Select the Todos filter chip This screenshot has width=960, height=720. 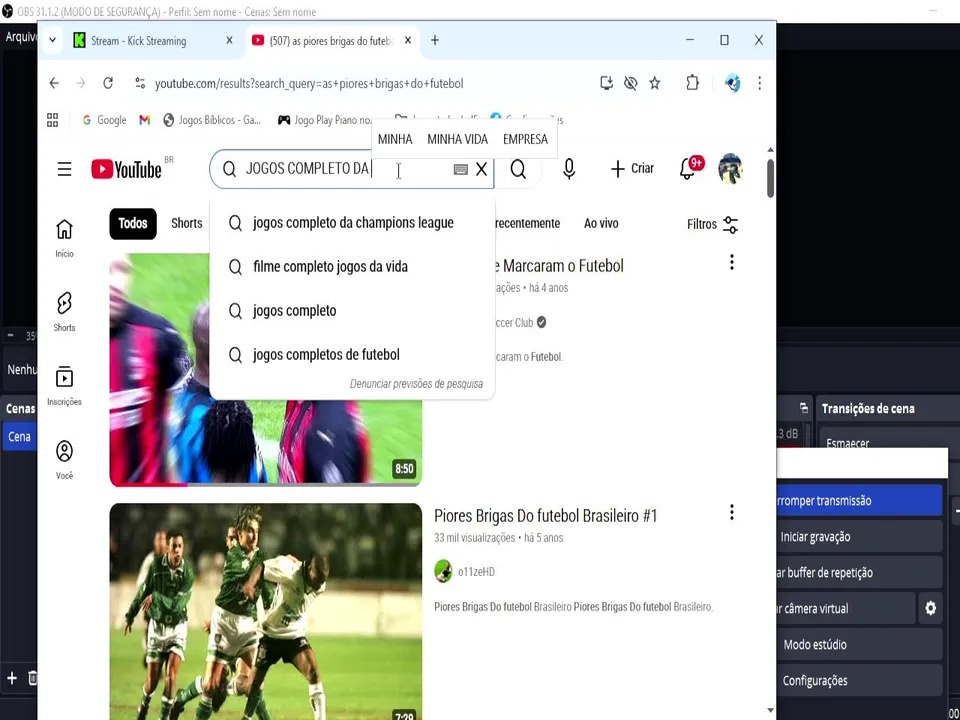pos(133,223)
